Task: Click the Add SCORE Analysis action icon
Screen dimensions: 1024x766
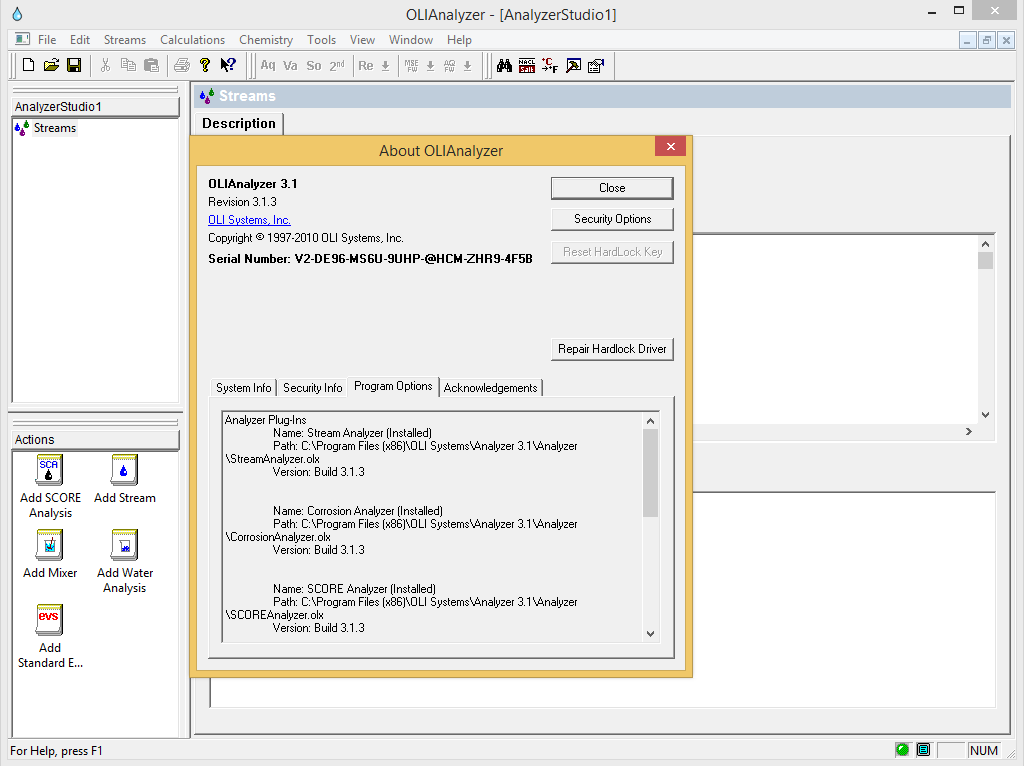Action: pyautogui.click(x=50, y=470)
